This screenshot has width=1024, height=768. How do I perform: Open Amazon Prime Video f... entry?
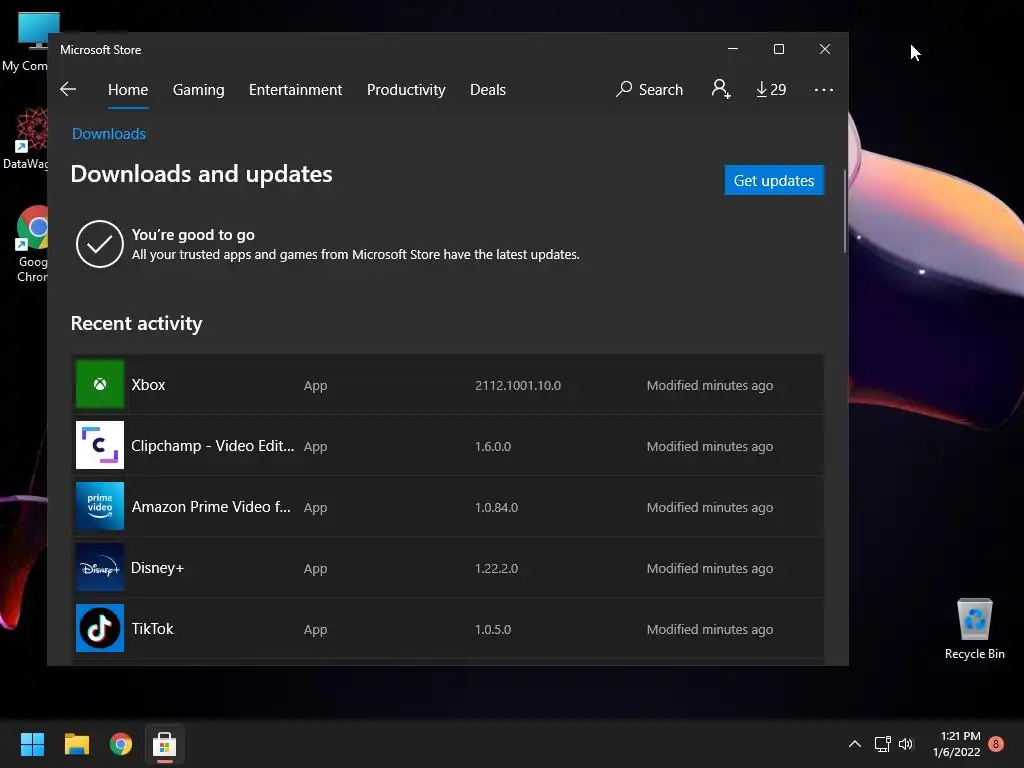click(x=211, y=507)
